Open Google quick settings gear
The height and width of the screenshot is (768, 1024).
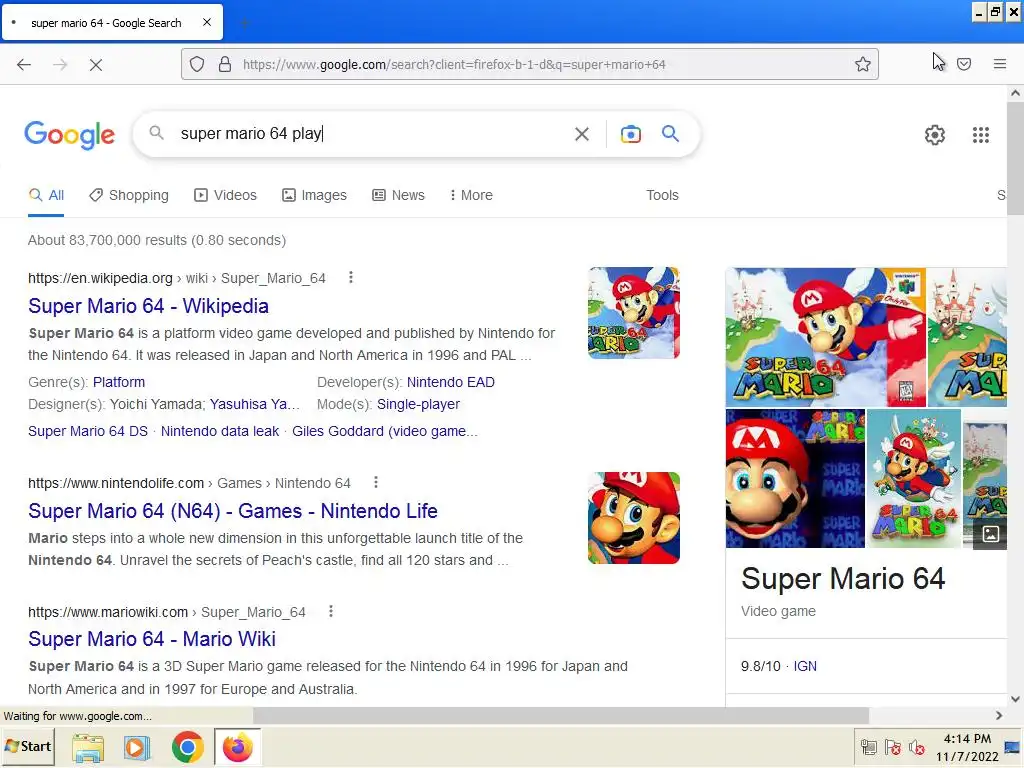[935, 135]
